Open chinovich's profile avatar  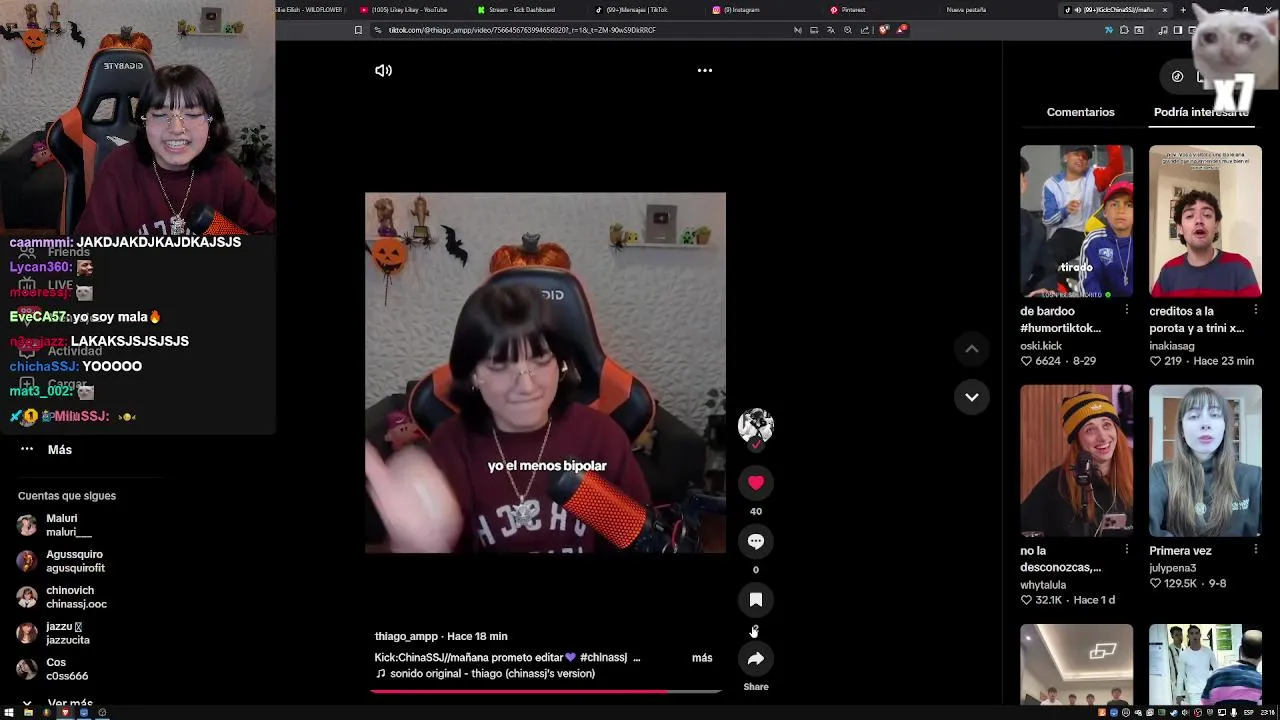27,597
